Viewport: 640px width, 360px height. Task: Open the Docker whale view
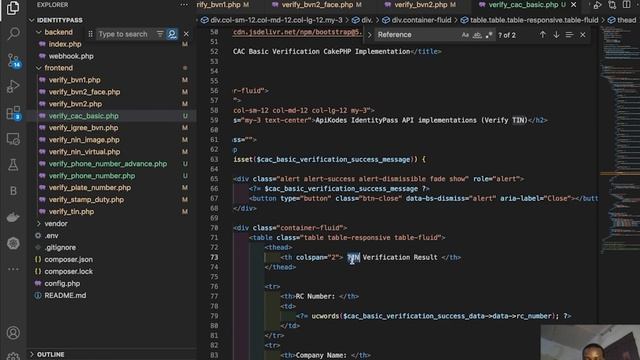coord(13,217)
